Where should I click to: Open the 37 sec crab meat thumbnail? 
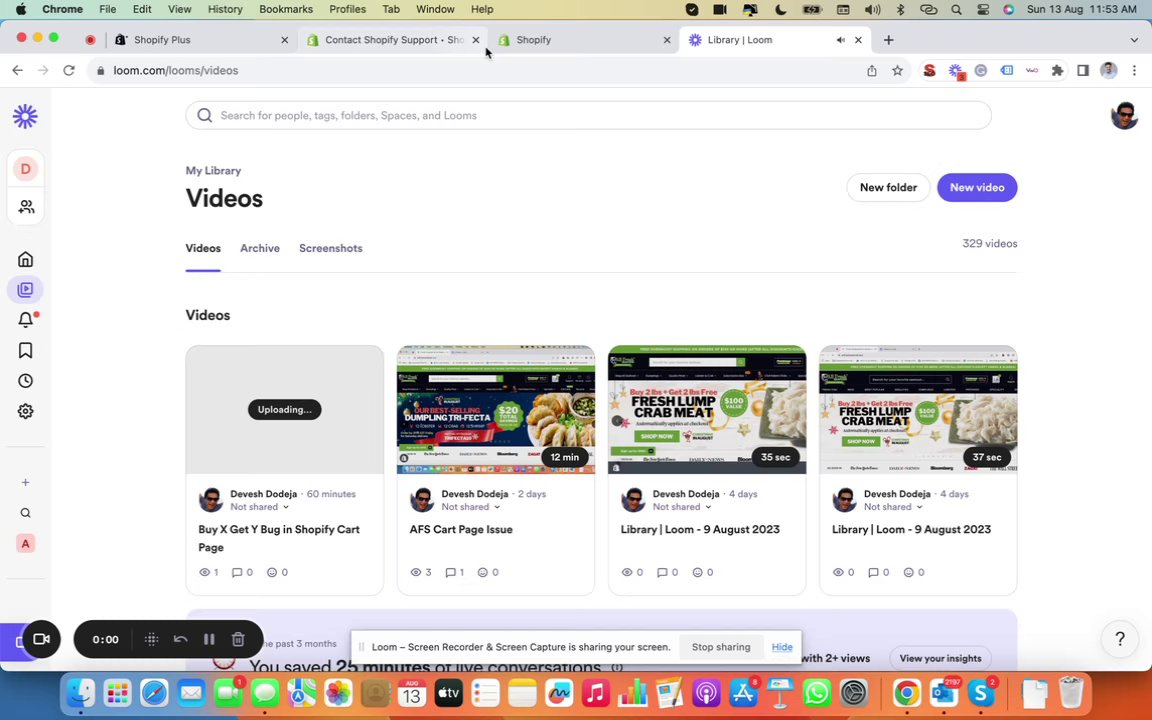(x=918, y=409)
